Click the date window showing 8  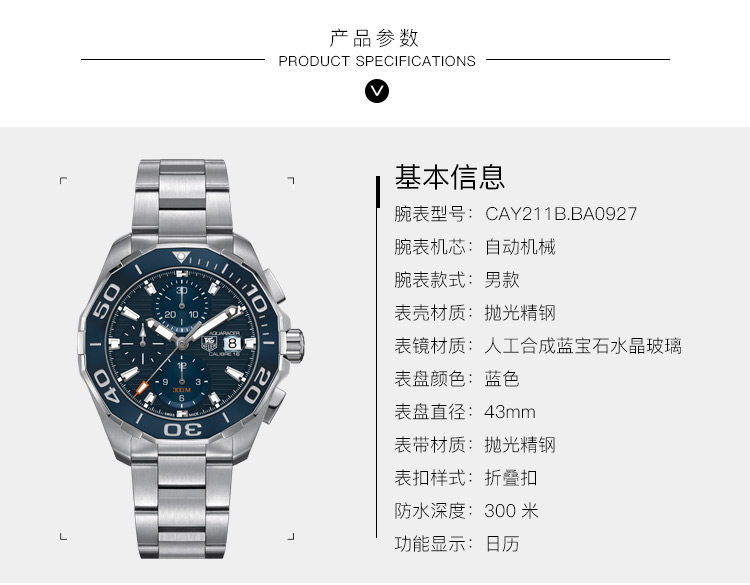click(232, 343)
